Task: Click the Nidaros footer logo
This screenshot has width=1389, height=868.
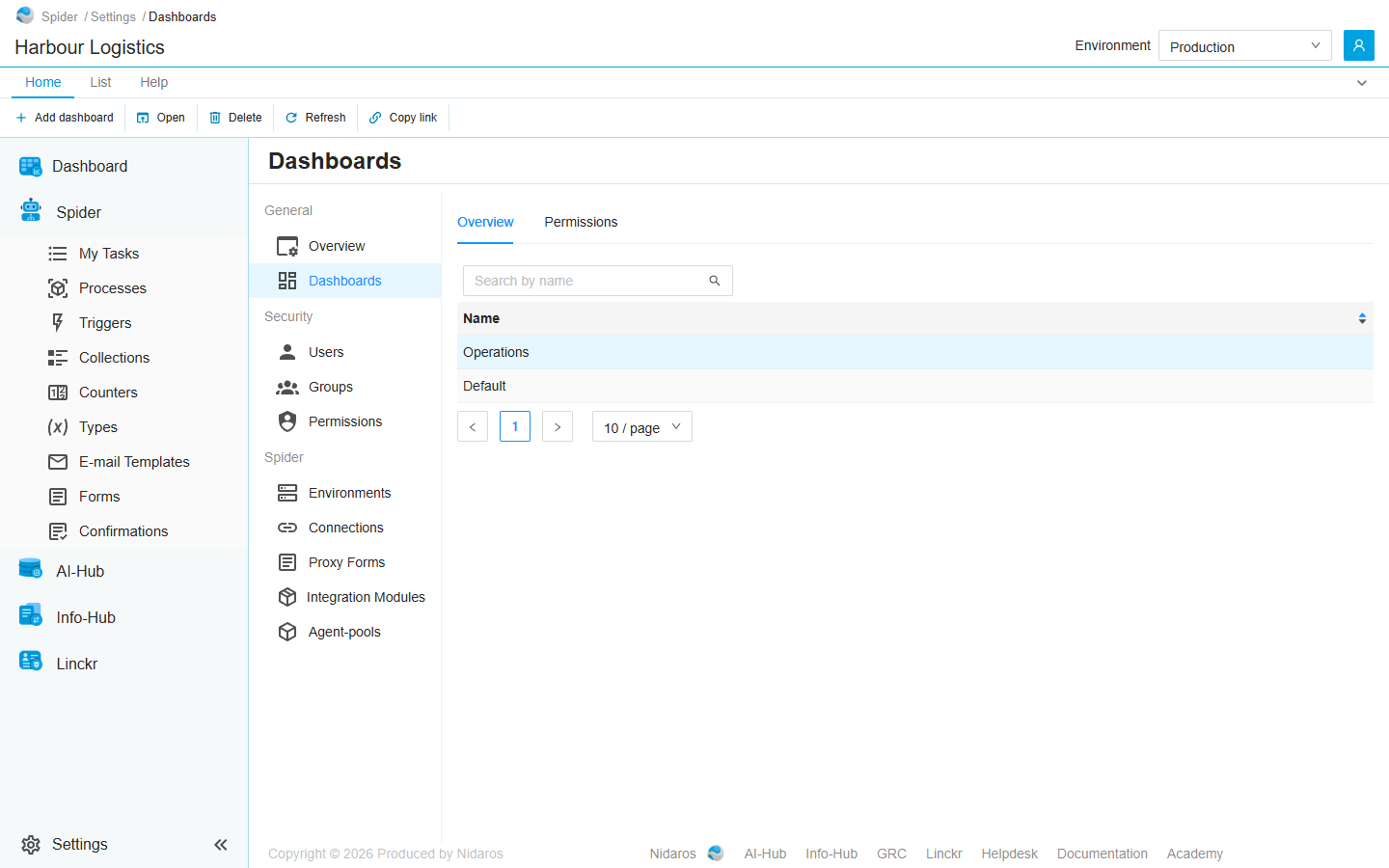Action: click(716, 854)
